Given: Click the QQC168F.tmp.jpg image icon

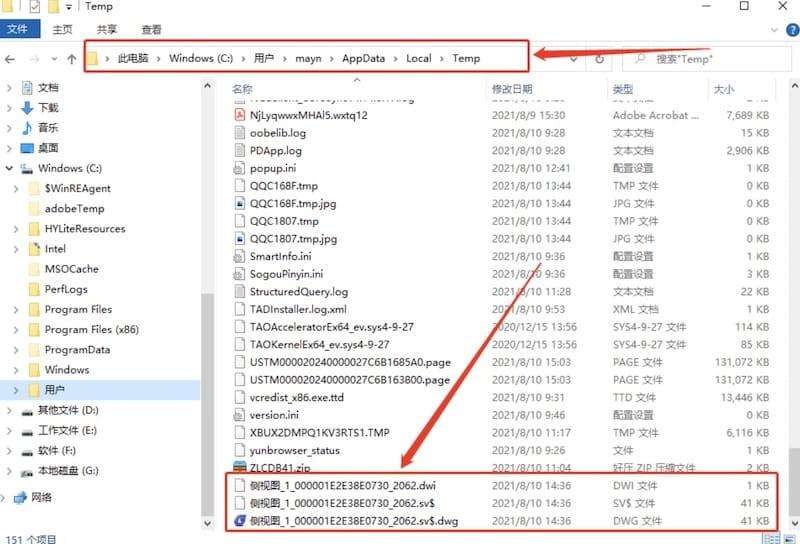Looking at the screenshot, I should (x=239, y=203).
